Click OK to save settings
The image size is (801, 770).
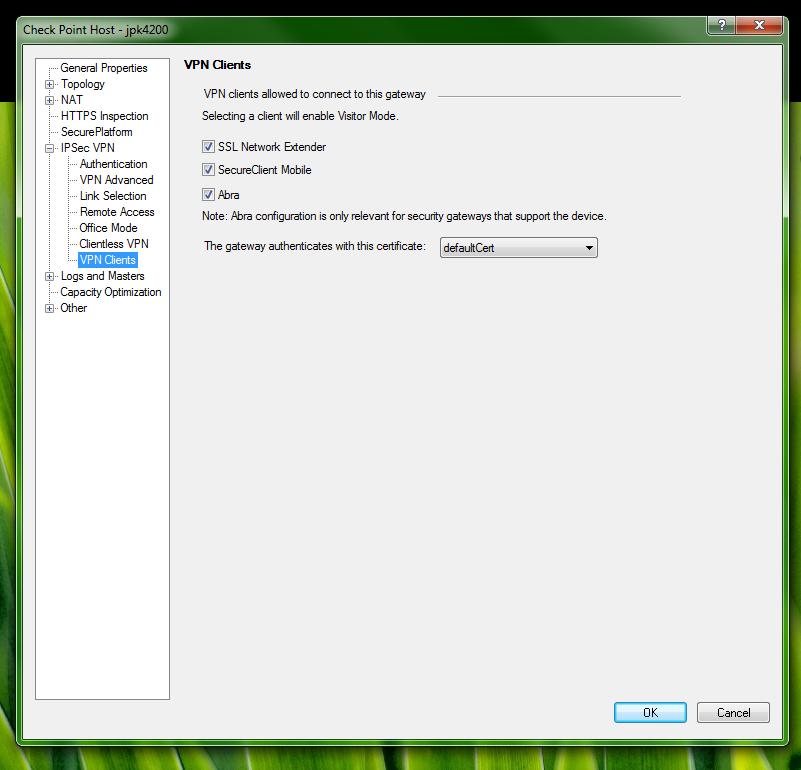pyautogui.click(x=650, y=712)
